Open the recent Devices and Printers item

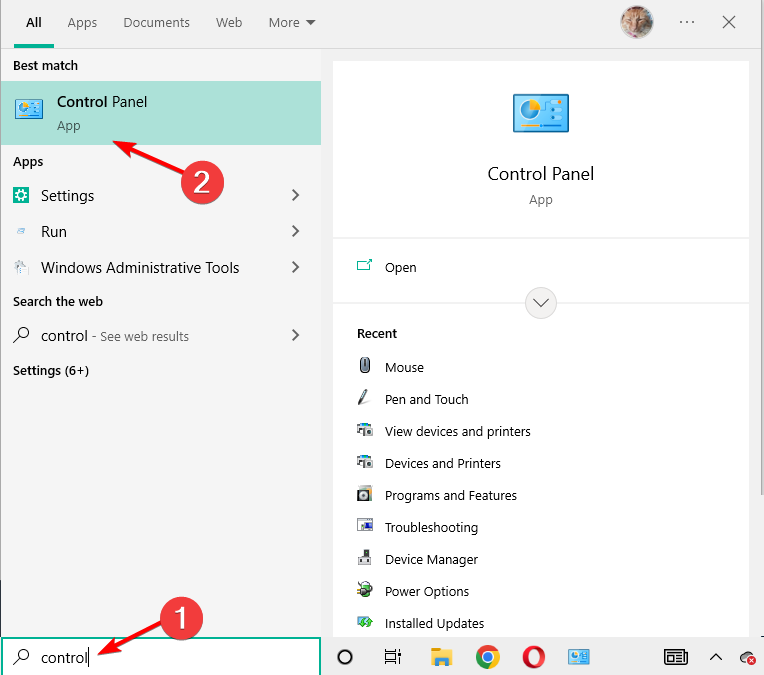[442, 463]
